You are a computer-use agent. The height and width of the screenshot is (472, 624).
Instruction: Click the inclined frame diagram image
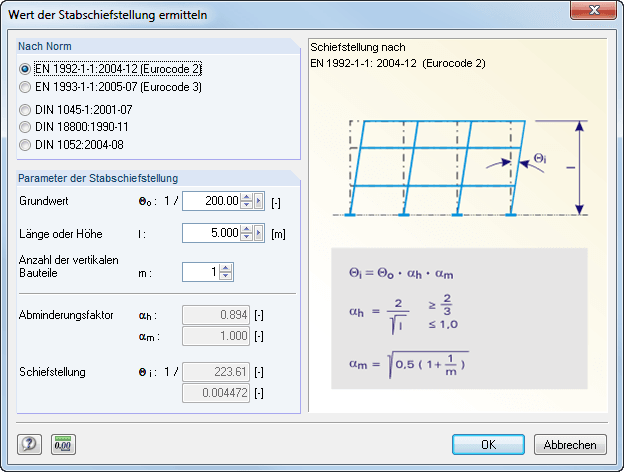pyautogui.click(x=460, y=168)
